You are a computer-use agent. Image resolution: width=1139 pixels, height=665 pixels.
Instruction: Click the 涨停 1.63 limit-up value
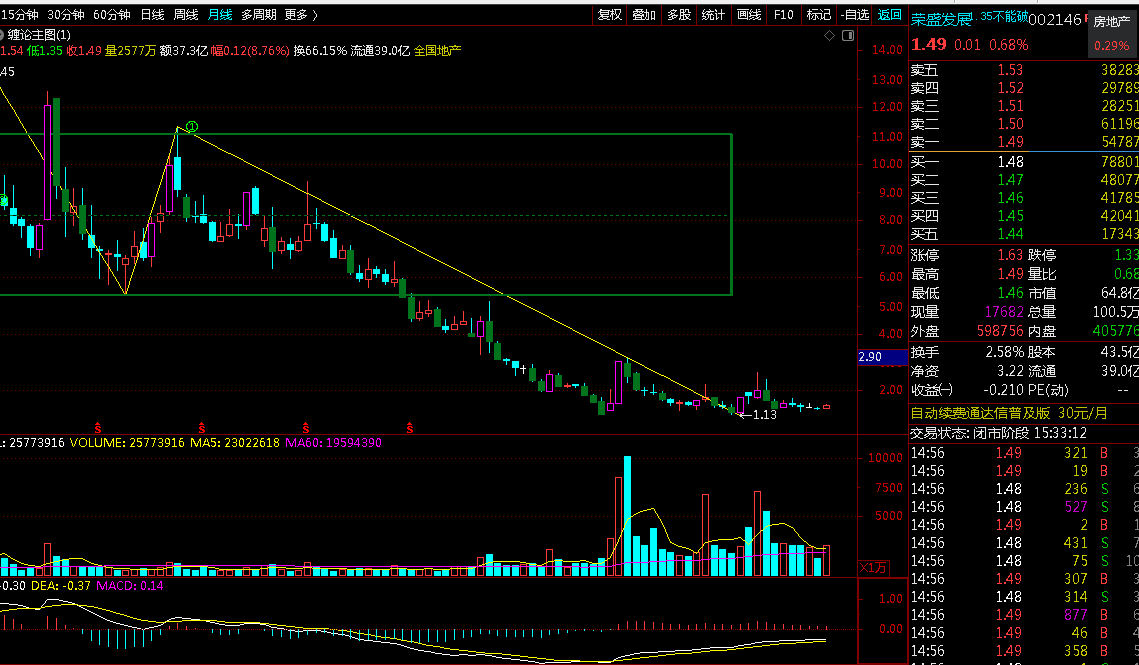[1010, 255]
